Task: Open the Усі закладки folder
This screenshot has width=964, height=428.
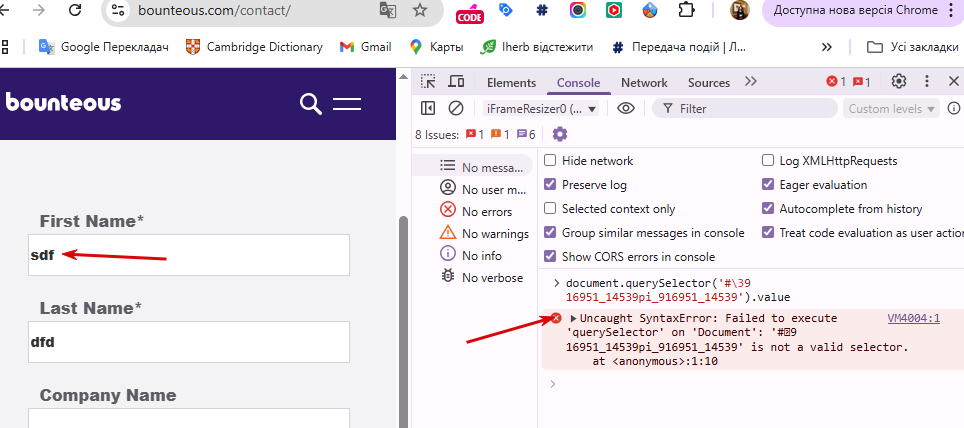Action: [x=912, y=47]
